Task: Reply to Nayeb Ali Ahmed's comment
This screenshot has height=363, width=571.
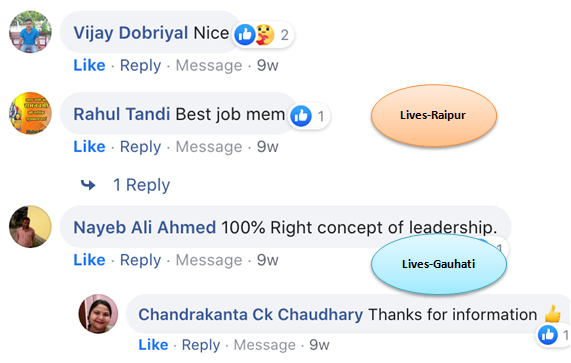Action: coord(141,260)
